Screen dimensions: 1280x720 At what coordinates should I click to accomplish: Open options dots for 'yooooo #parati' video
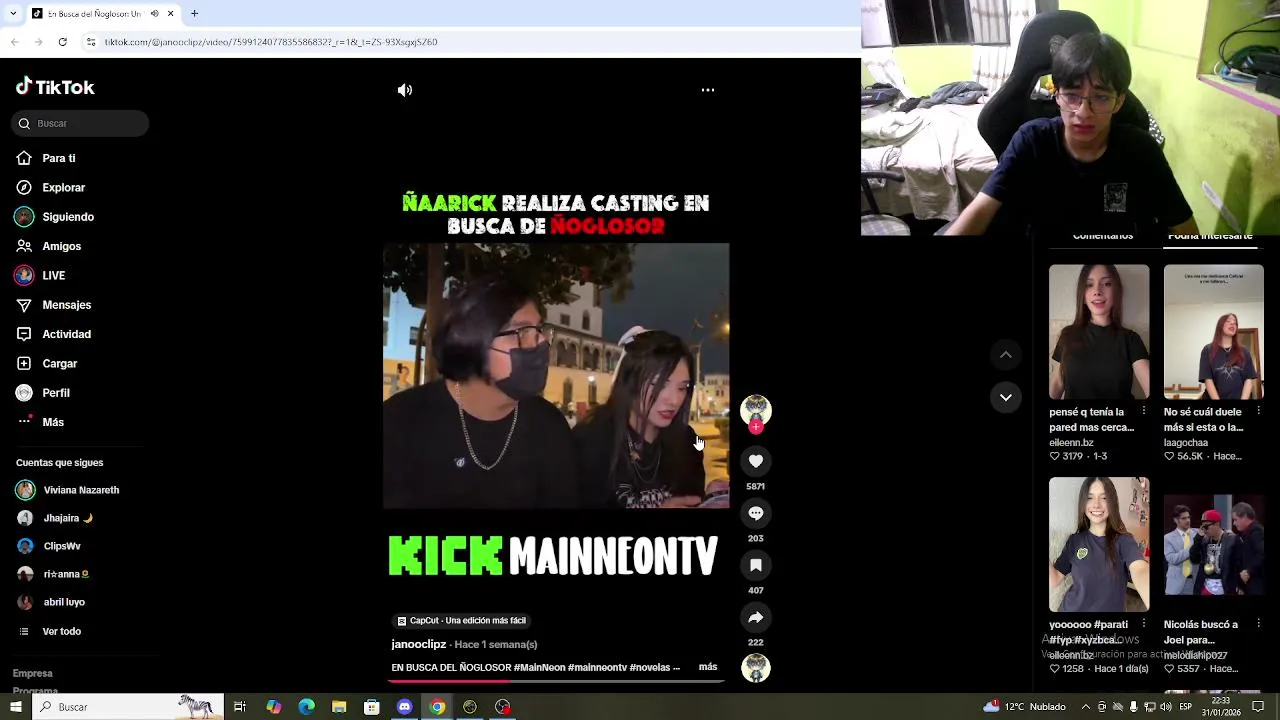coord(1144,624)
